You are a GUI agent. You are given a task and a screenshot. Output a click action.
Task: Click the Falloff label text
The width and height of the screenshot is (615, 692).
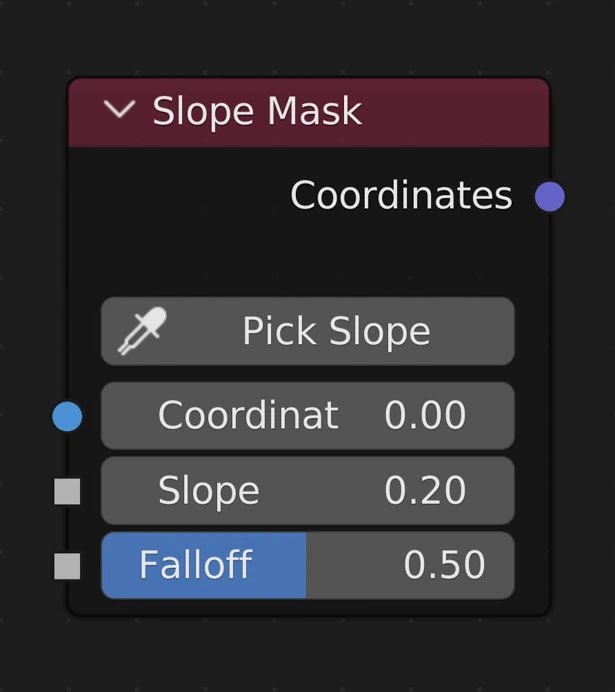coord(195,566)
